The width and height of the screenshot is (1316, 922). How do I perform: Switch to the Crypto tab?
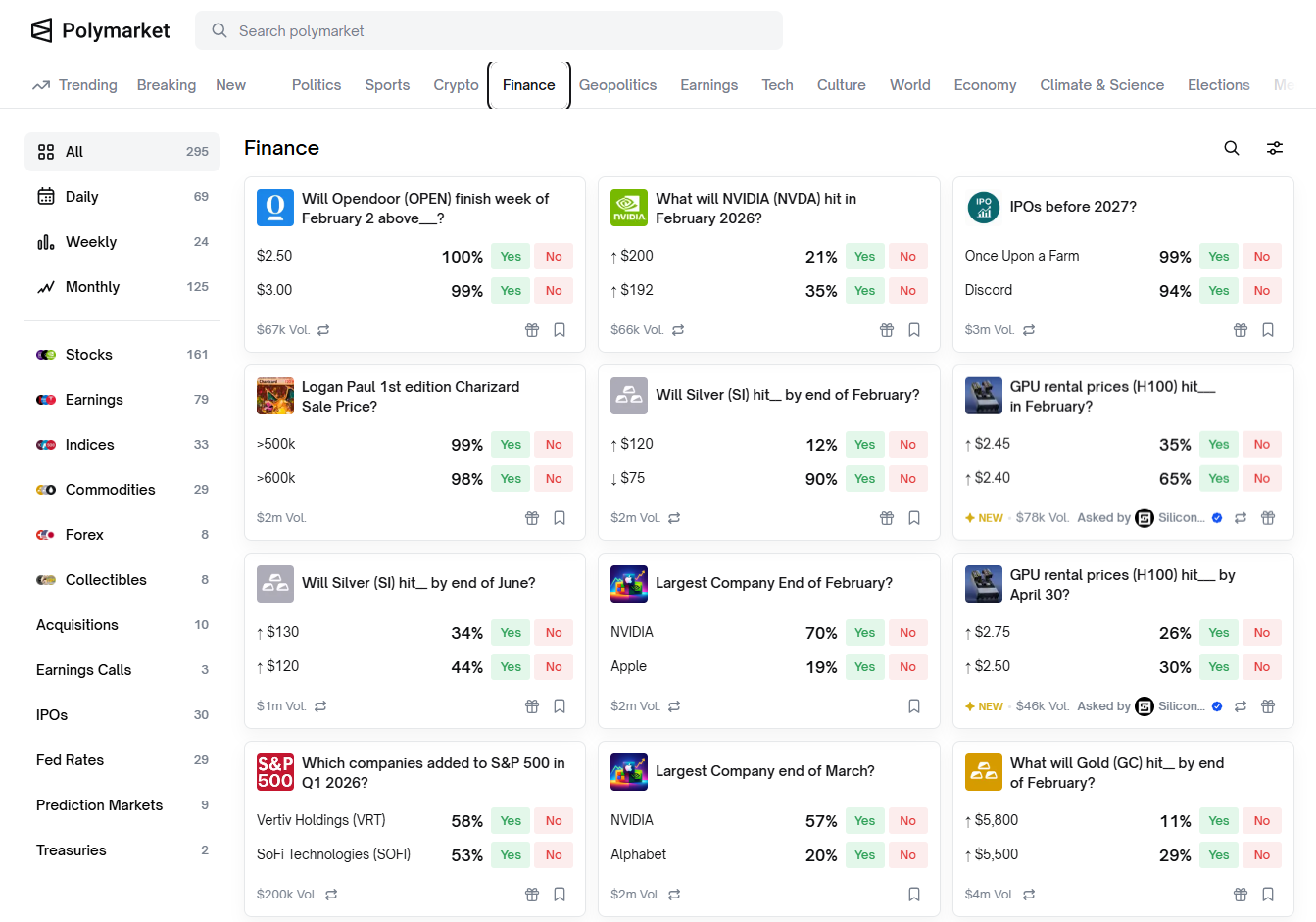coord(455,85)
